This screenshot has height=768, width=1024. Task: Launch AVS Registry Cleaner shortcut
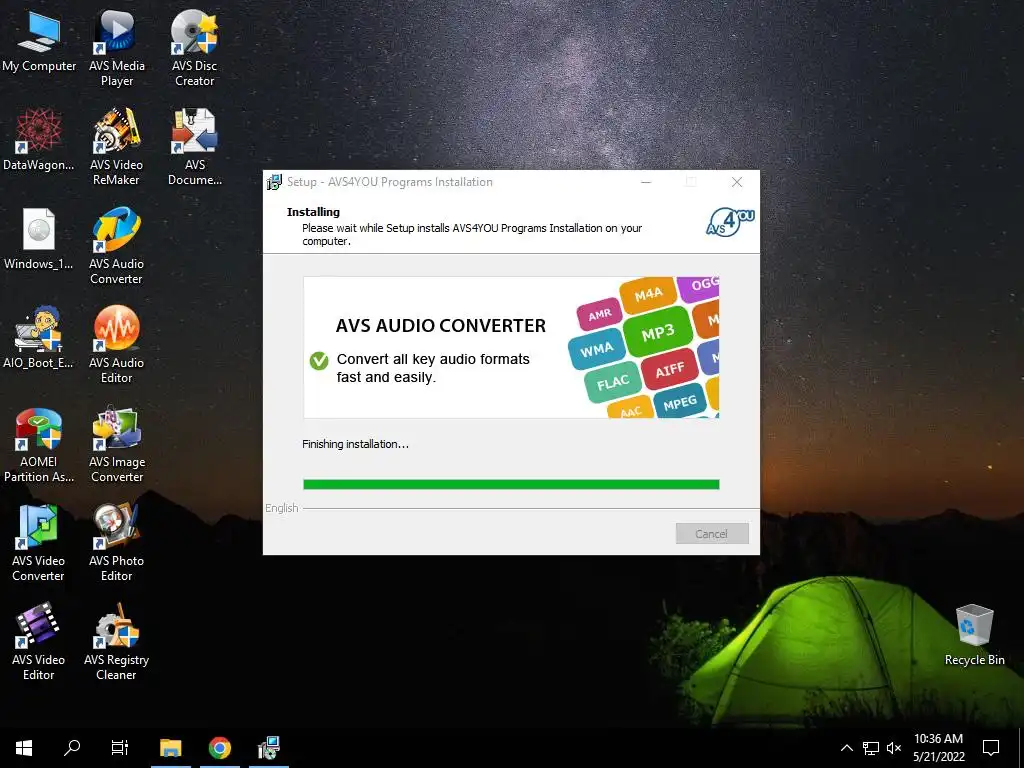[x=116, y=642]
